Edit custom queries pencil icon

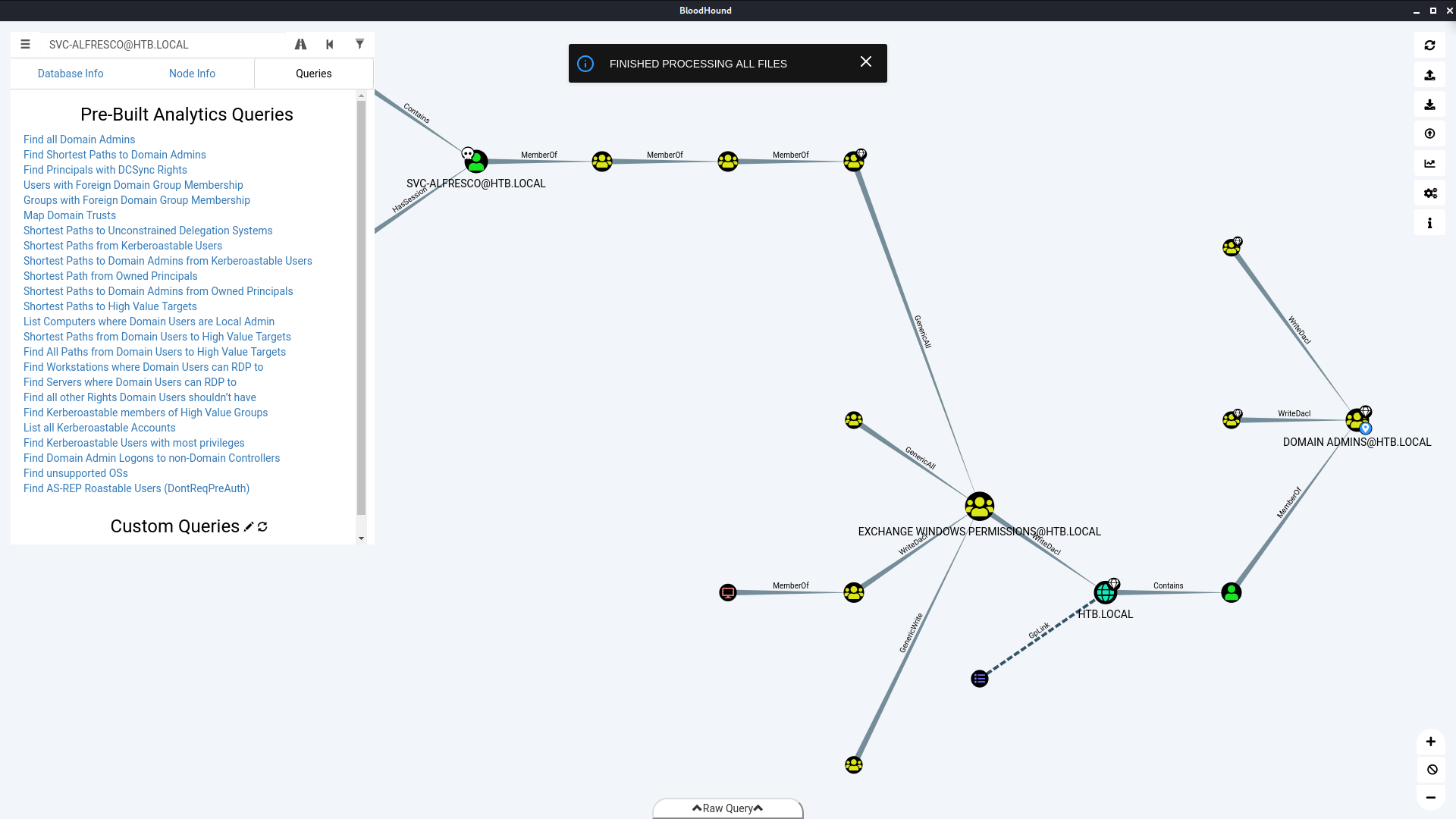pyautogui.click(x=248, y=527)
